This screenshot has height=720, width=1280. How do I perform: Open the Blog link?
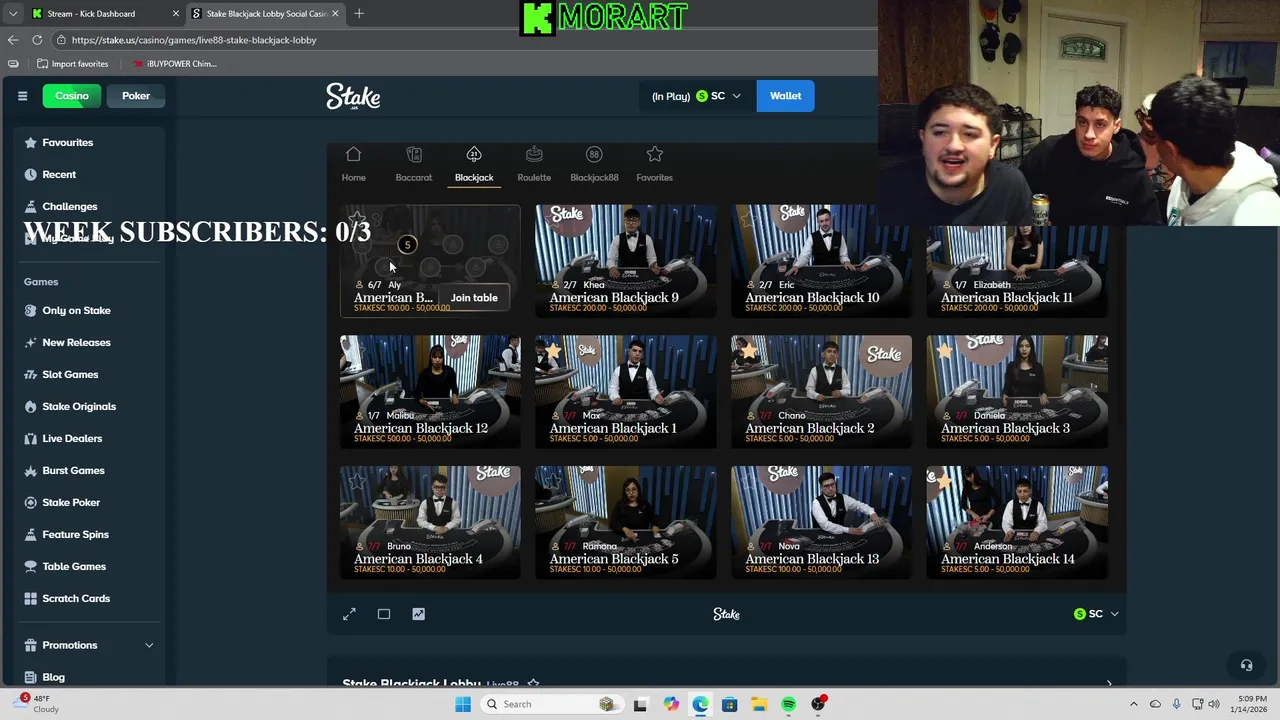pyautogui.click(x=53, y=677)
